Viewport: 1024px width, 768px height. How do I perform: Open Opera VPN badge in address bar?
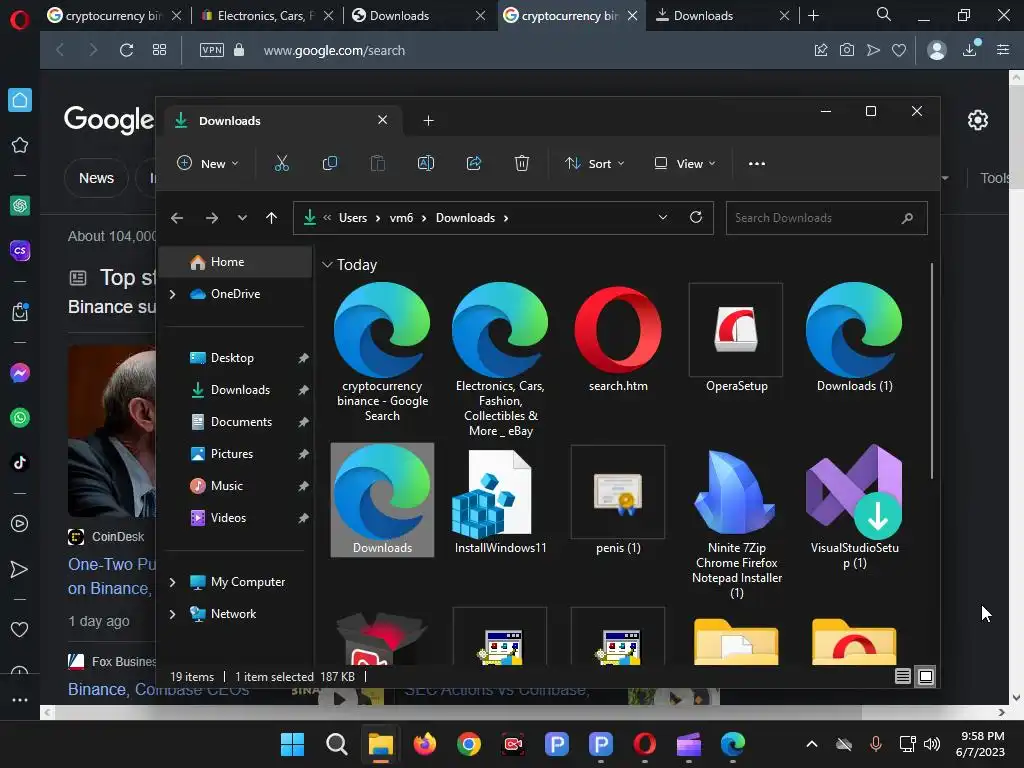coord(212,50)
